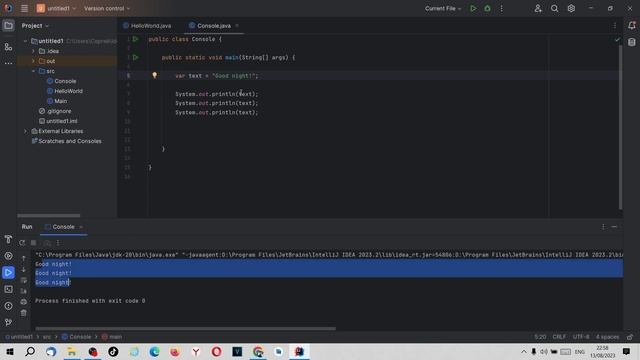640x360 pixels.
Task: Click the inspections green checkmark widget
Action: pyautogui.click(x=617, y=40)
